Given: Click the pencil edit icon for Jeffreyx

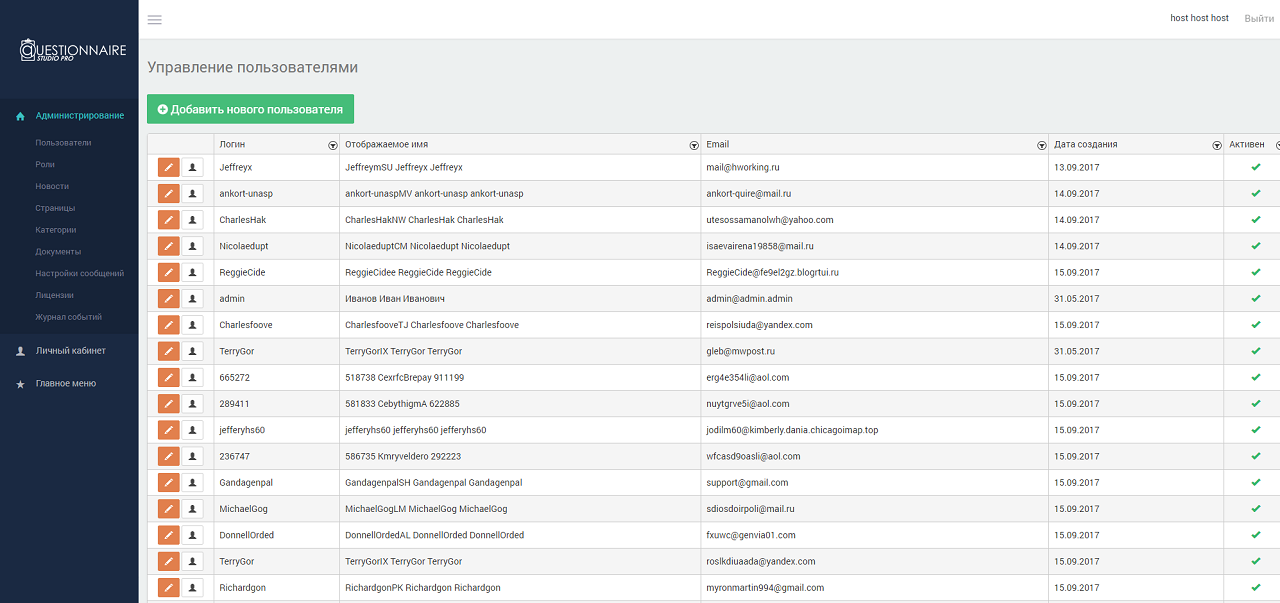Looking at the screenshot, I should (169, 167).
